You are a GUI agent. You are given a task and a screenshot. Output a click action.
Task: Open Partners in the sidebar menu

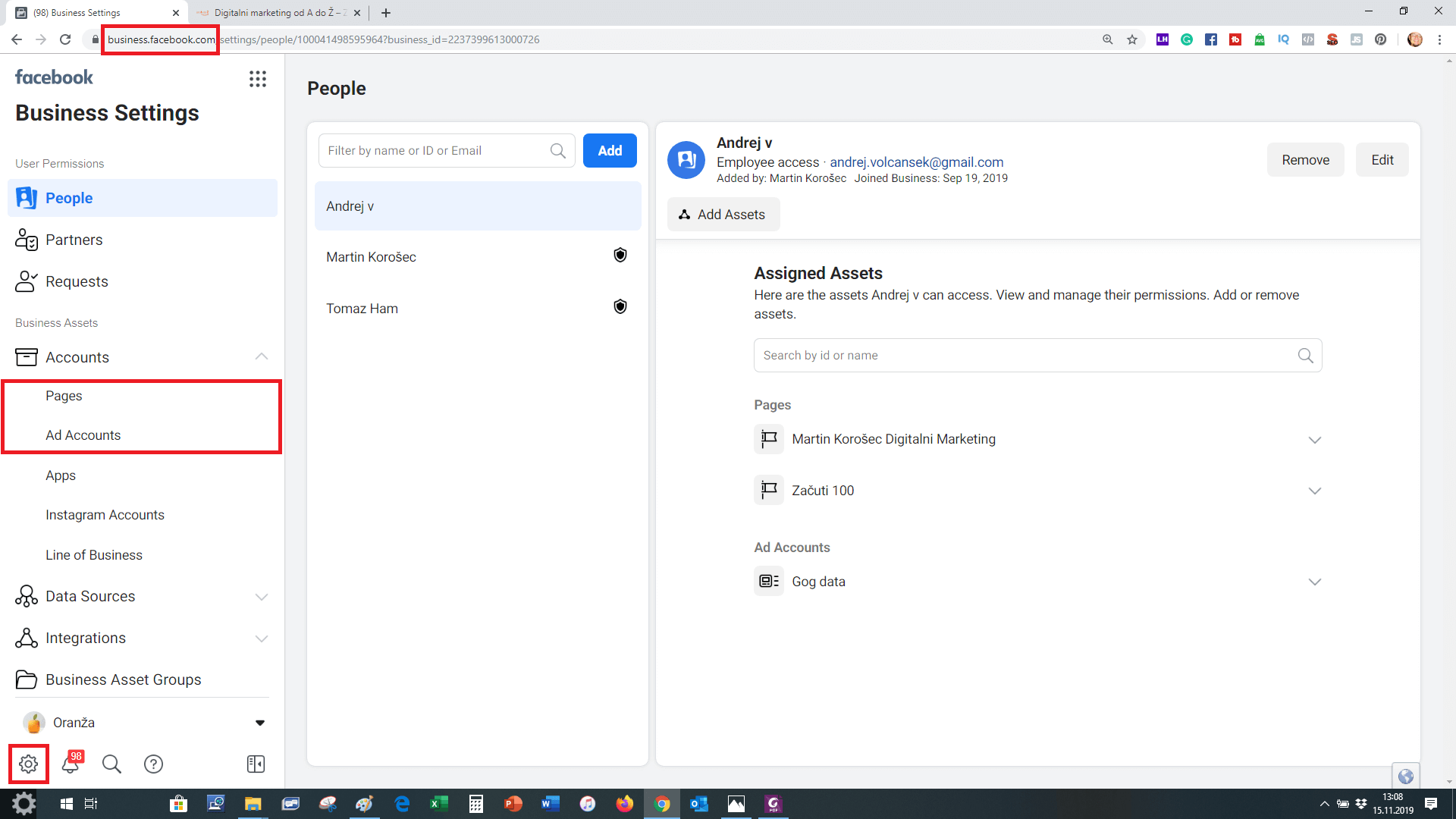74,240
